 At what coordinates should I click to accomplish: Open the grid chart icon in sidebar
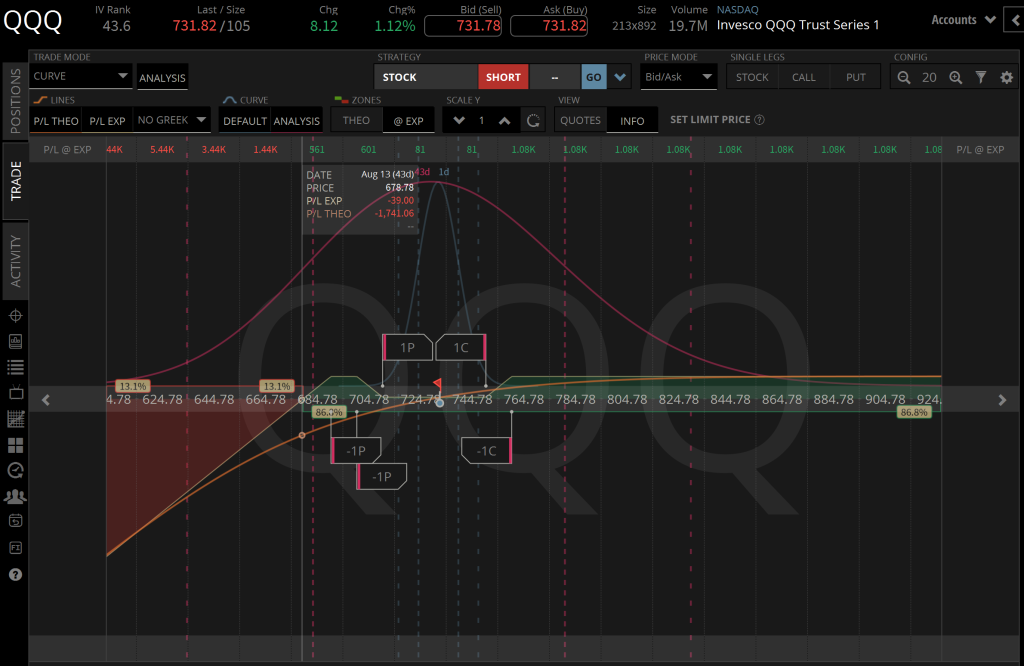coord(15,419)
